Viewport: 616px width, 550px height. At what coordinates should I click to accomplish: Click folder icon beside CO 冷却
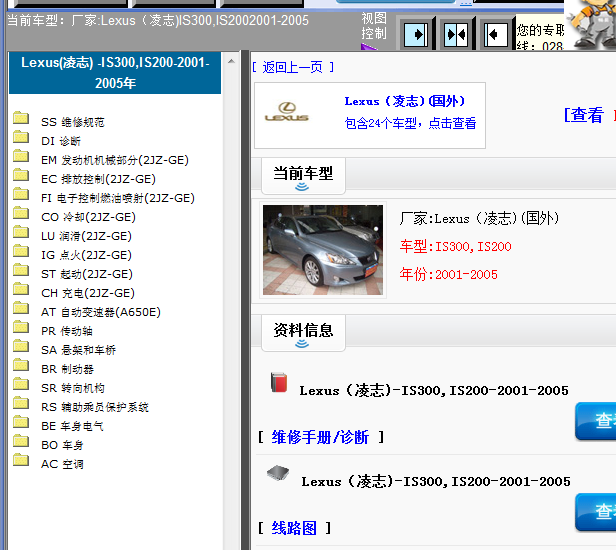pyautogui.click(x=21, y=213)
